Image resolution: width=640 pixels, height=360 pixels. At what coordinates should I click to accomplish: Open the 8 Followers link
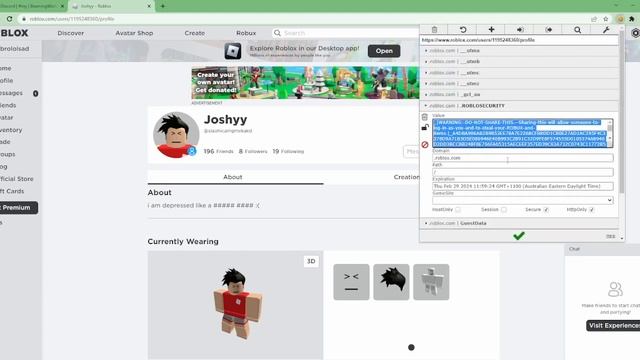pyautogui.click(x=253, y=151)
